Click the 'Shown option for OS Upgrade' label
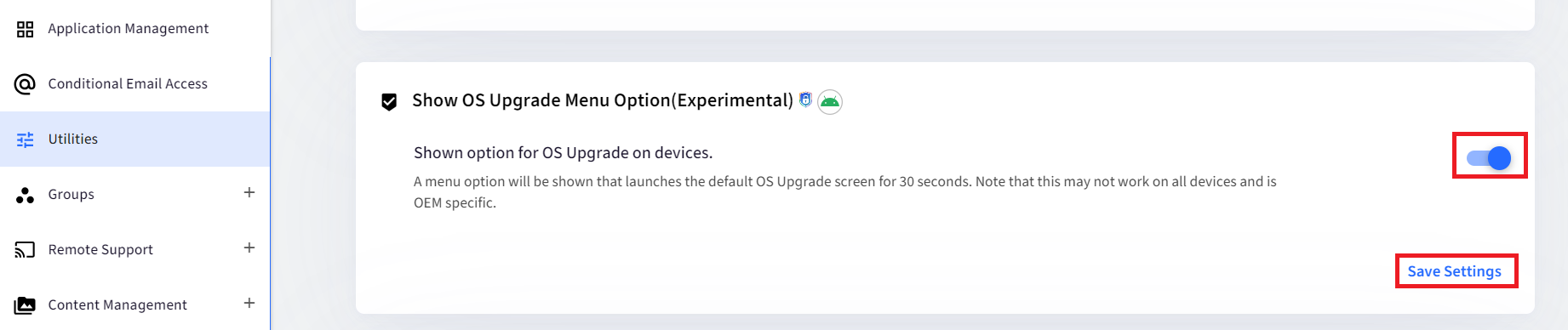This screenshot has width=1568, height=330. 563,153
